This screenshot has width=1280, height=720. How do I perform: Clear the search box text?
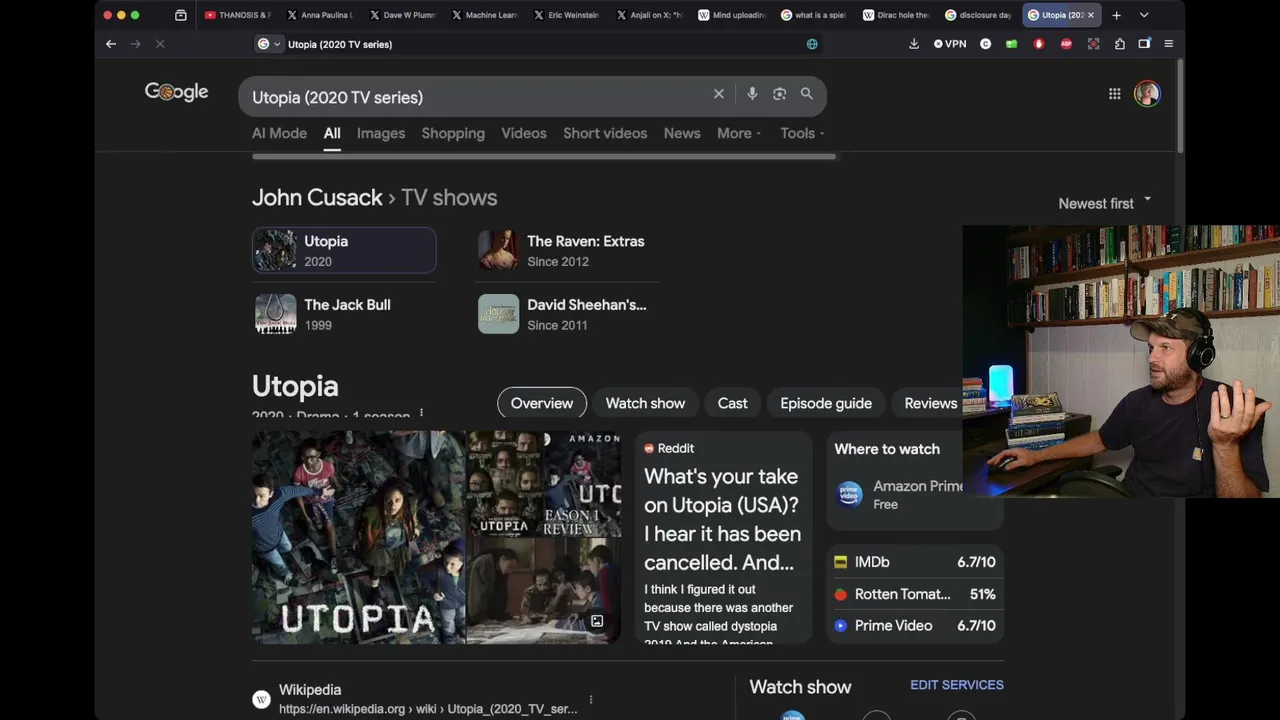tap(718, 94)
